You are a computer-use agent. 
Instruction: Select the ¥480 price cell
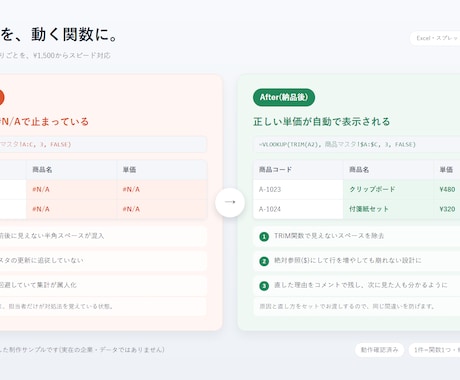pos(447,190)
